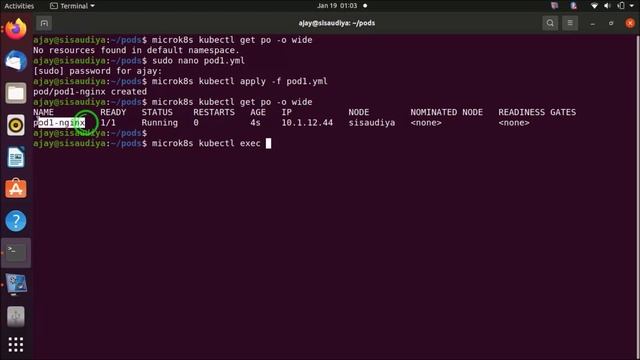Open Activities overview

[x=19, y=6]
